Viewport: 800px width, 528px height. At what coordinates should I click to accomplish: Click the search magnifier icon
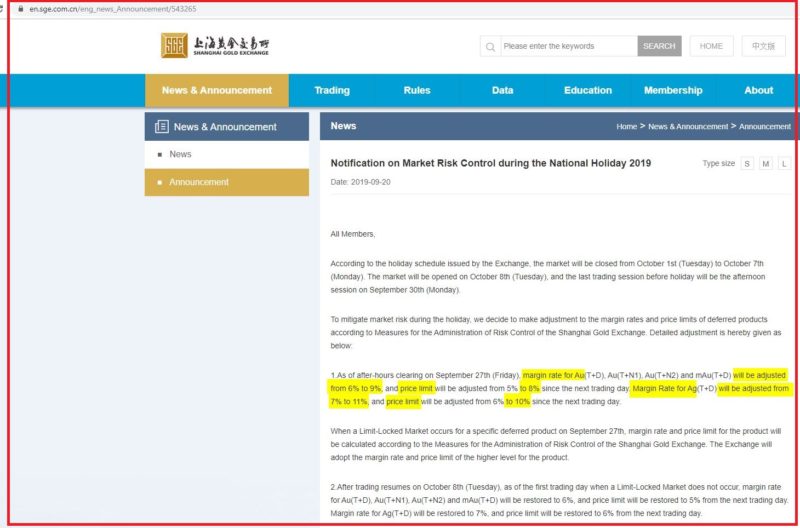490,46
